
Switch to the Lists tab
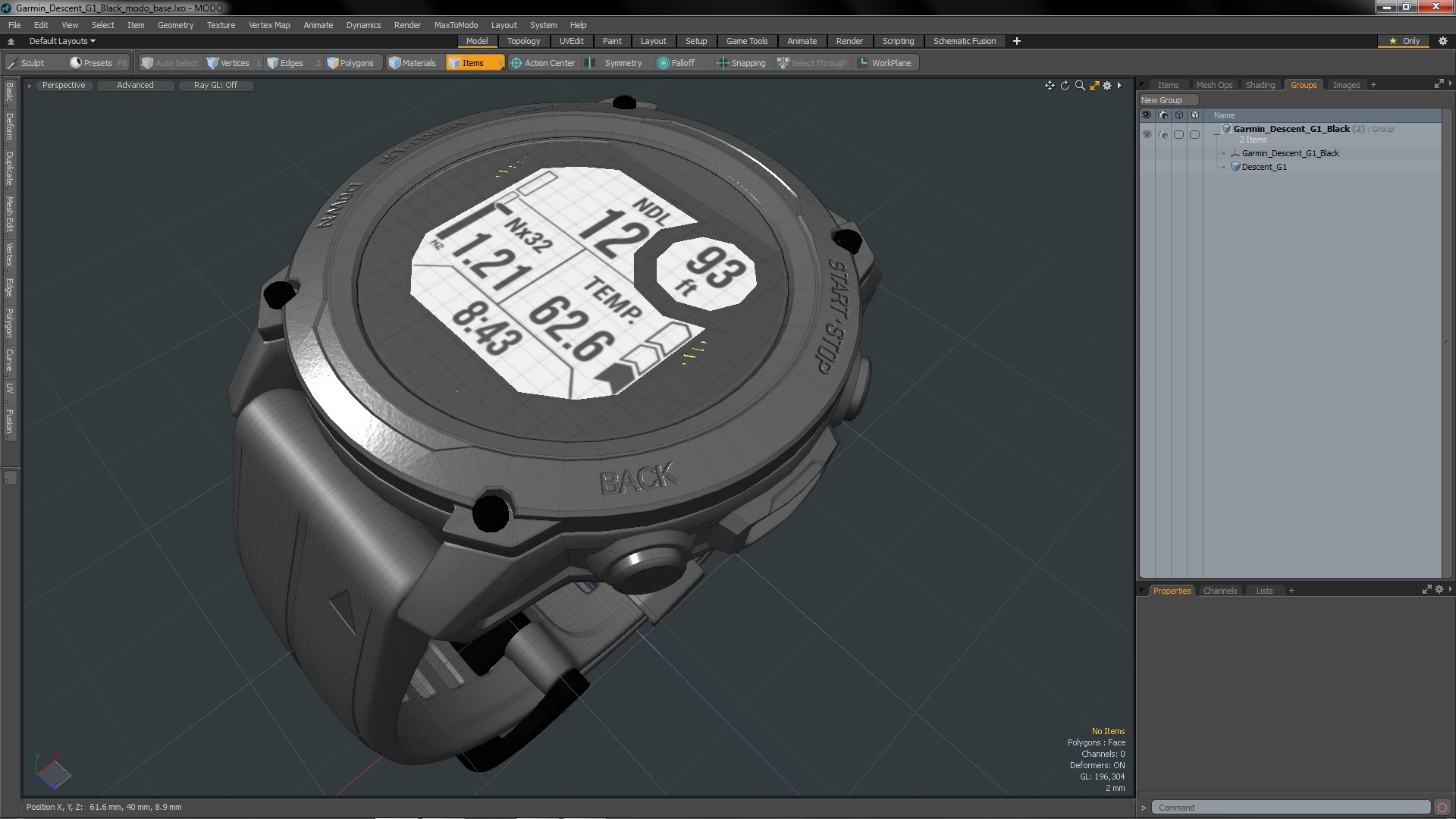pyautogui.click(x=1264, y=591)
